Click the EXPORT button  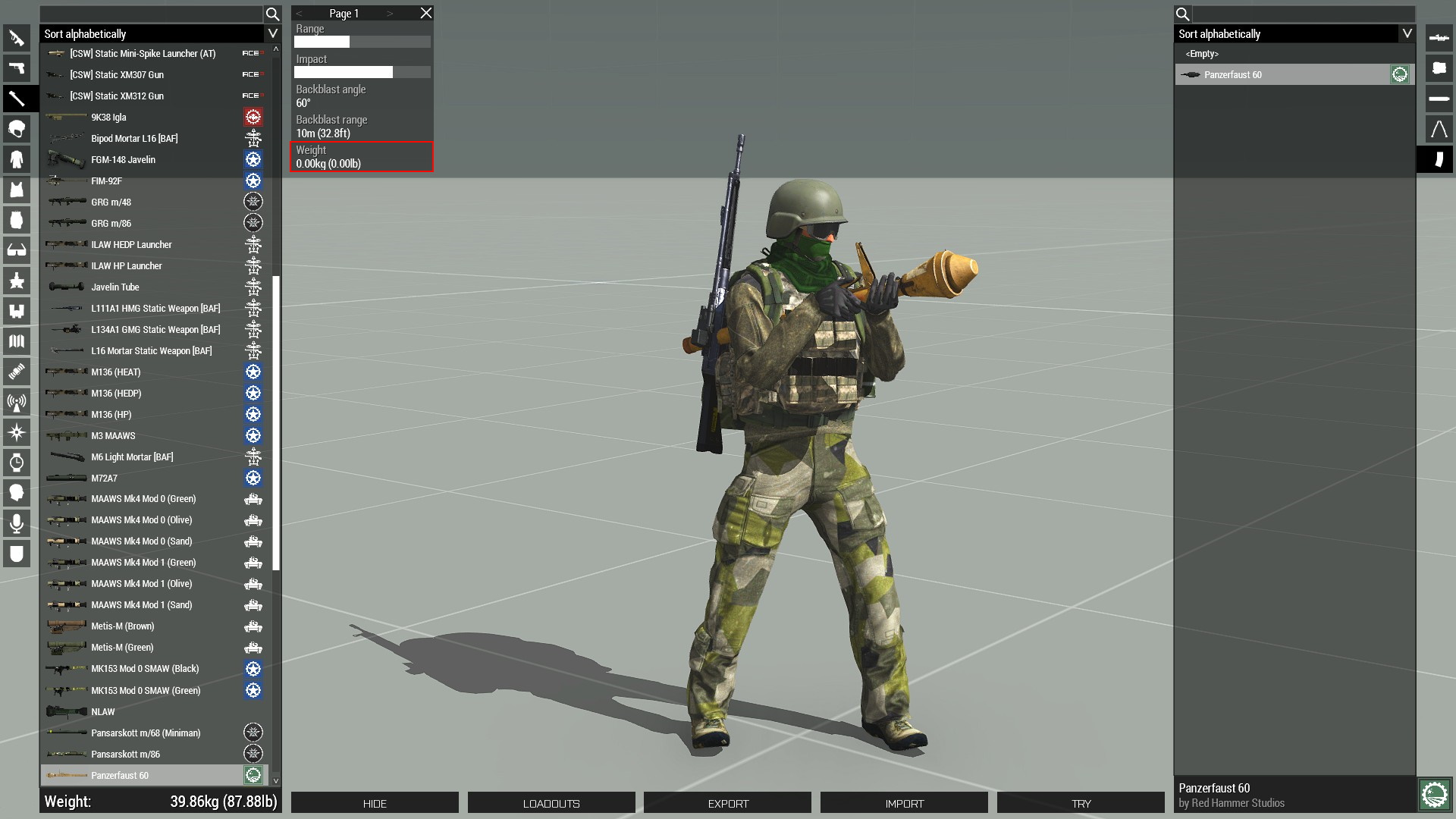(x=728, y=803)
